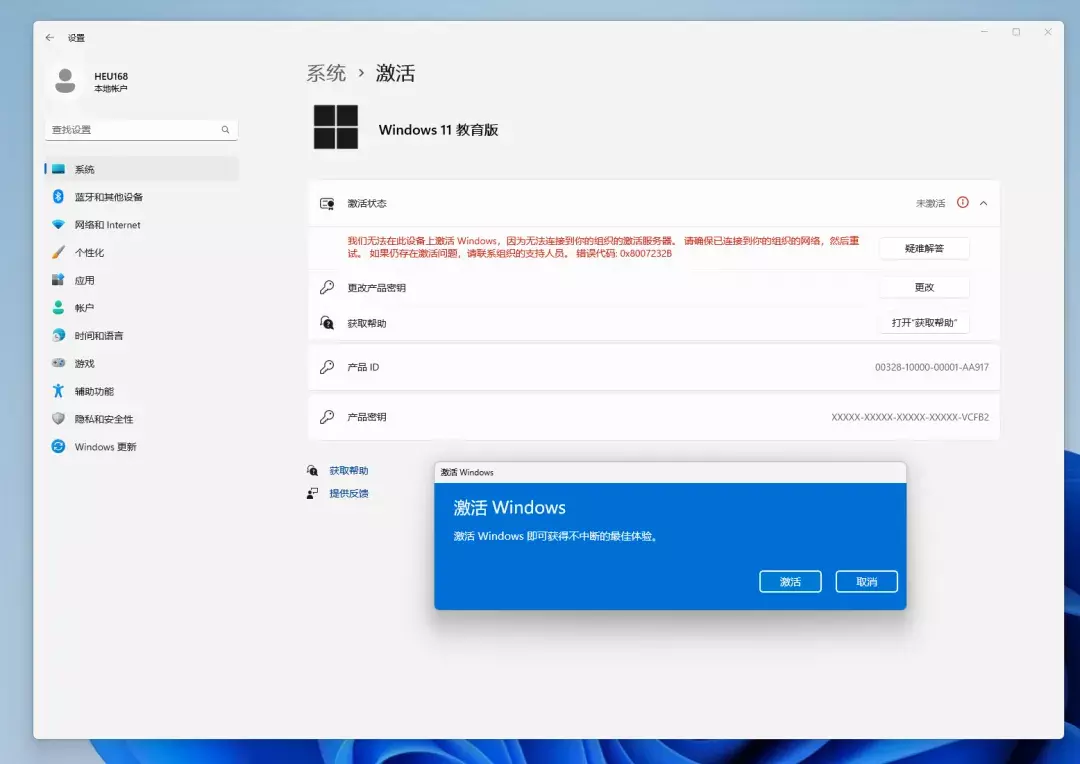Collapse the activation status (激活状态) section
The height and width of the screenshot is (764, 1080).
(983, 203)
